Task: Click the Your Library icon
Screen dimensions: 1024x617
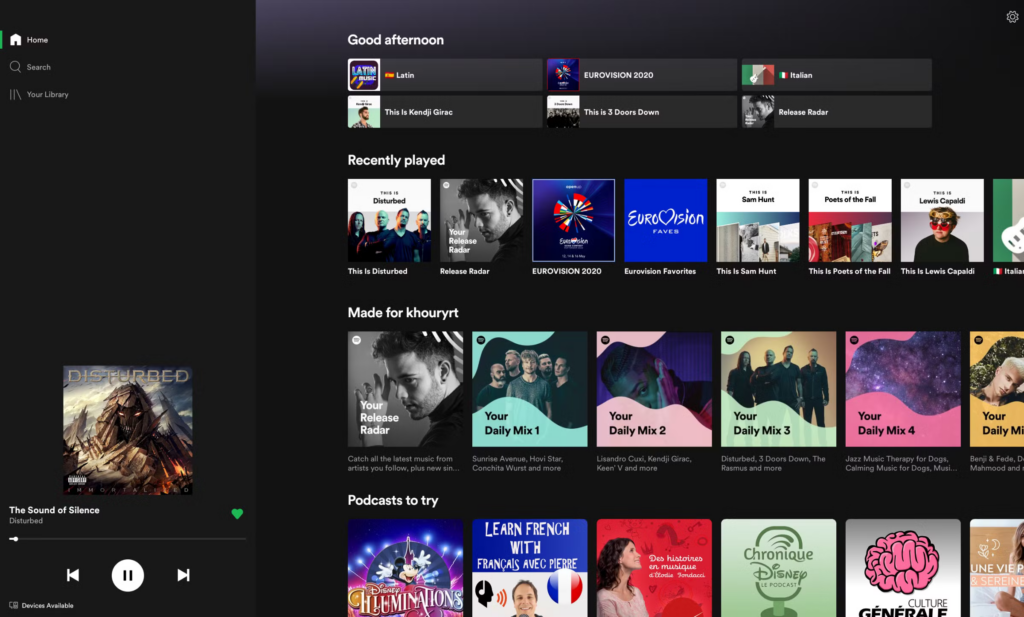Action: click(x=16, y=95)
